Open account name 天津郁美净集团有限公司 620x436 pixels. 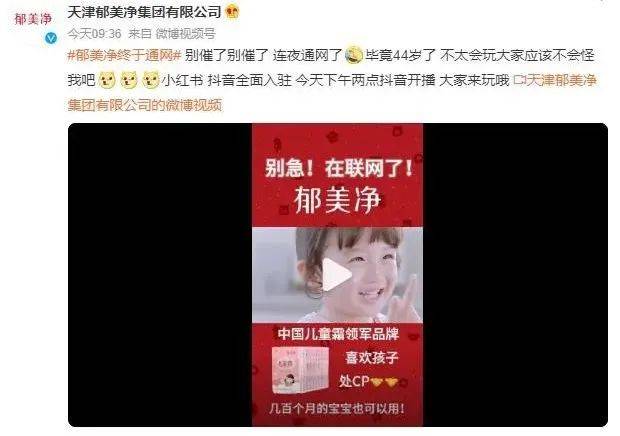tap(144, 12)
